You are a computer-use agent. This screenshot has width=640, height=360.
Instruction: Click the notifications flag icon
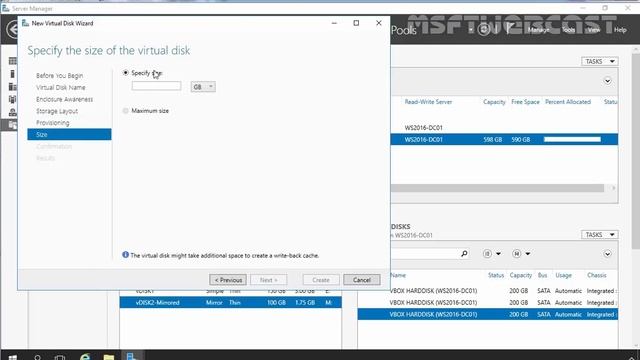coord(509,29)
